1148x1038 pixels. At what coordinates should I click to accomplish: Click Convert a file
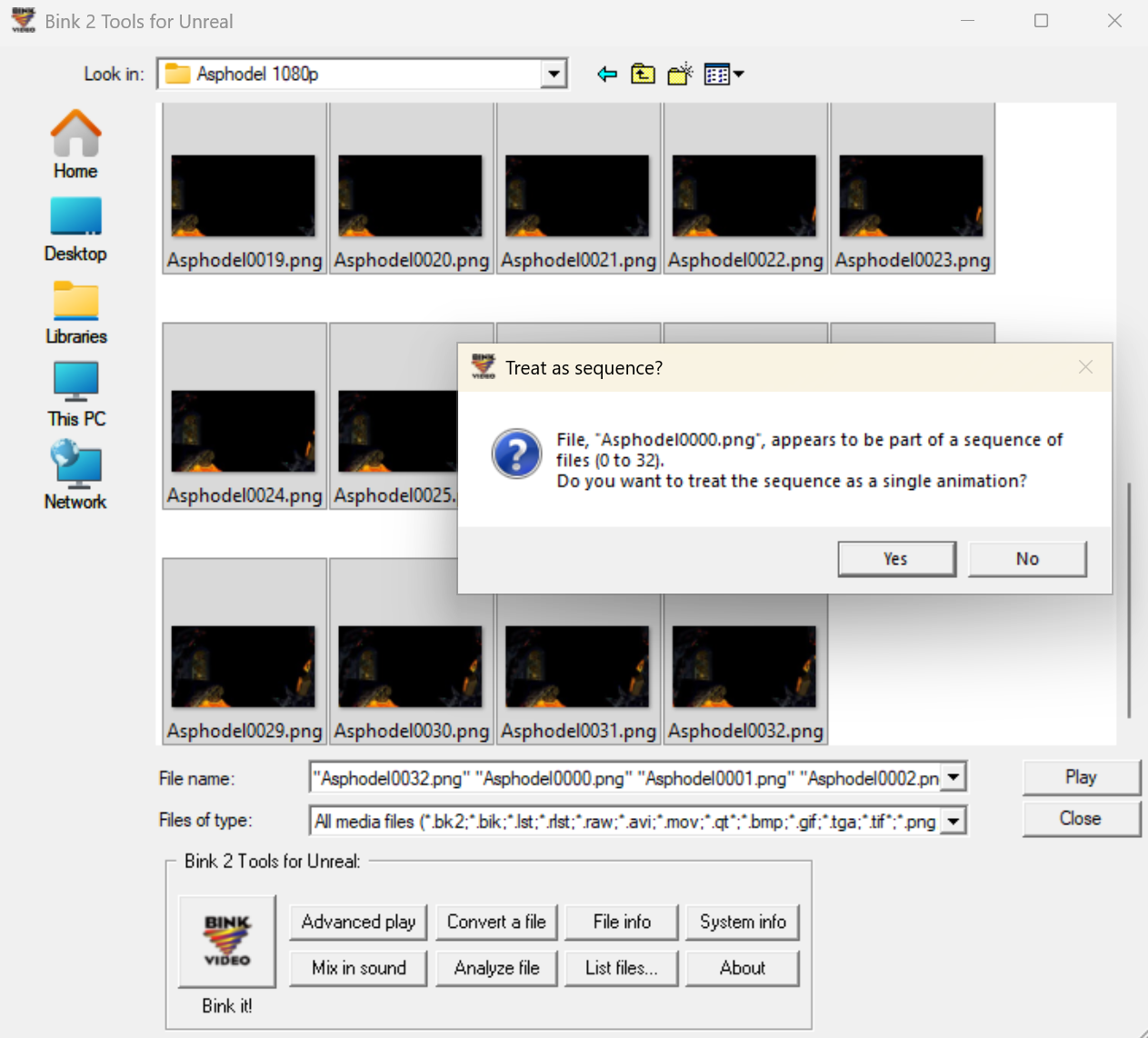496,922
